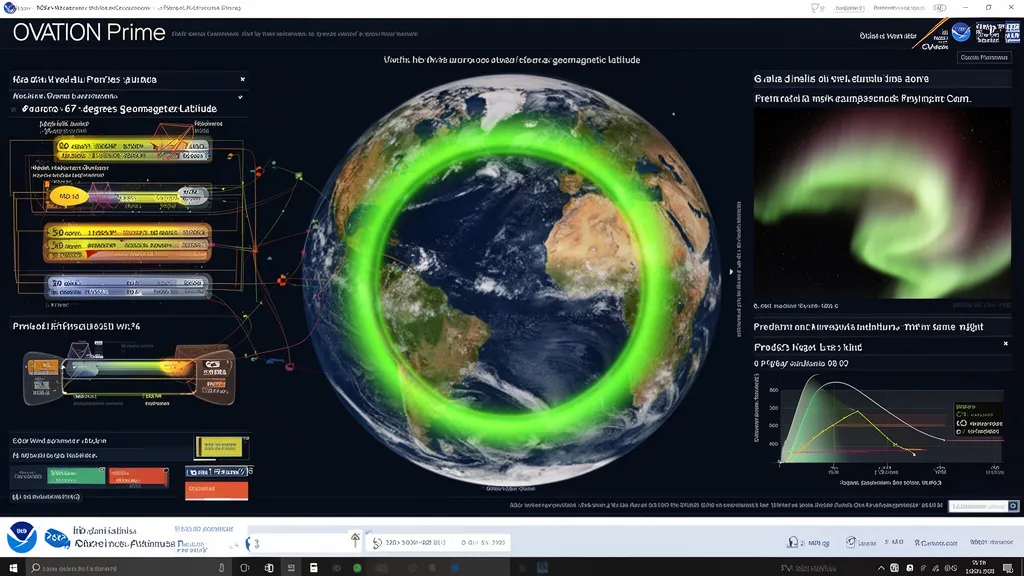Click the NOAA logo in the bottom bar

(x=22, y=537)
